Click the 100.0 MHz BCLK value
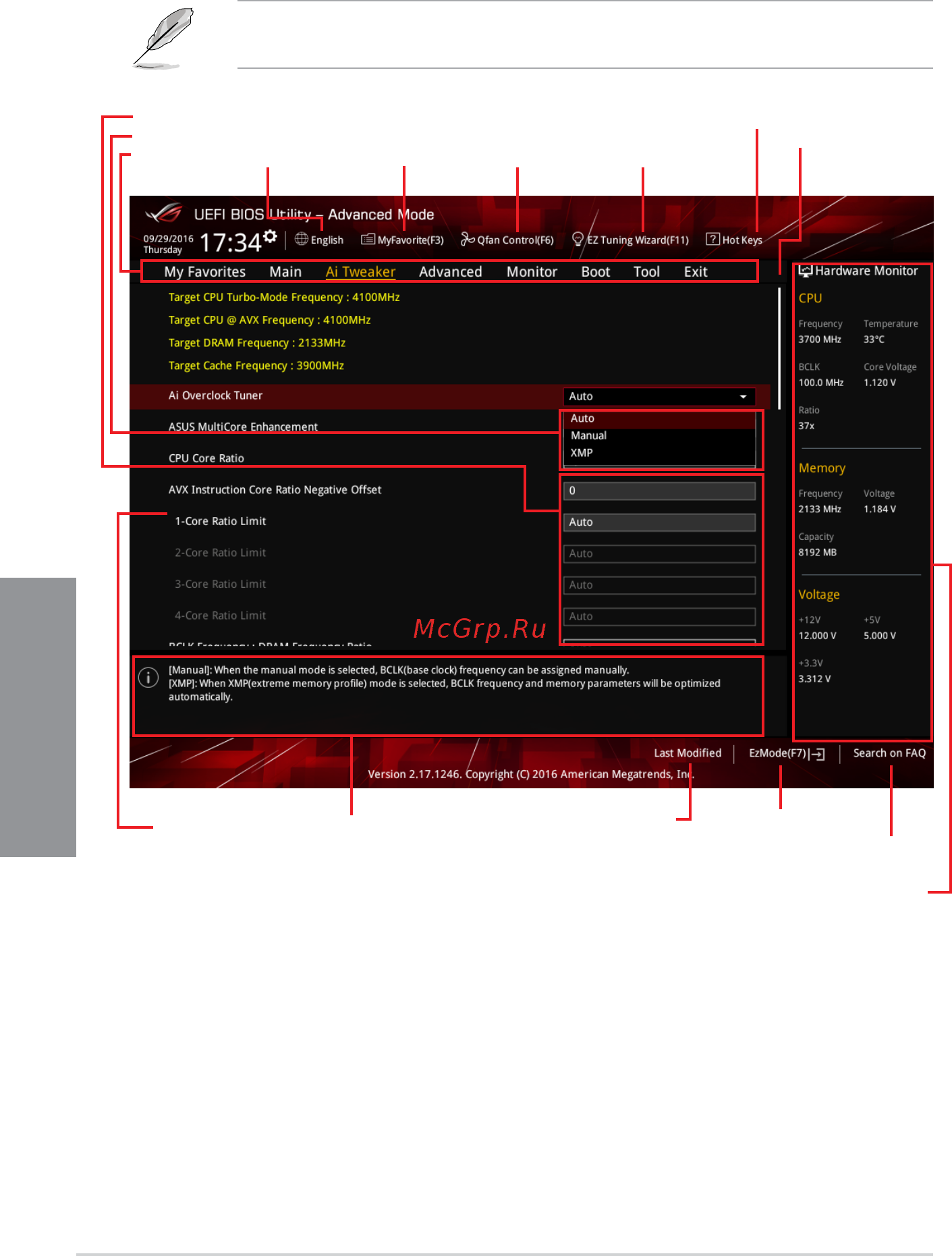 click(x=821, y=383)
